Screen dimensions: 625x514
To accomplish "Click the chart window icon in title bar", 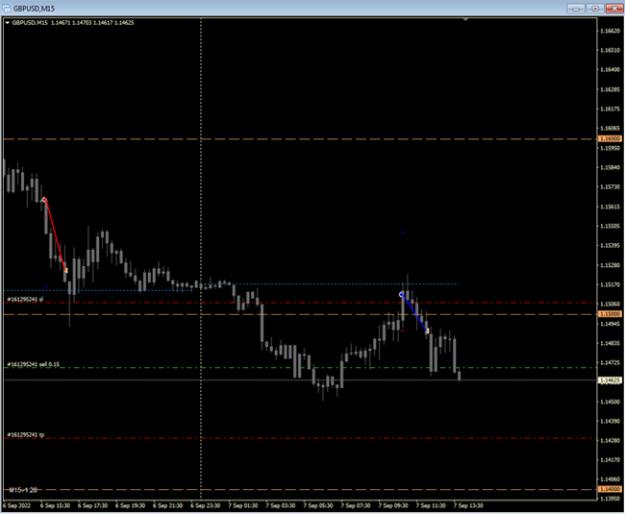I will point(6,8).
